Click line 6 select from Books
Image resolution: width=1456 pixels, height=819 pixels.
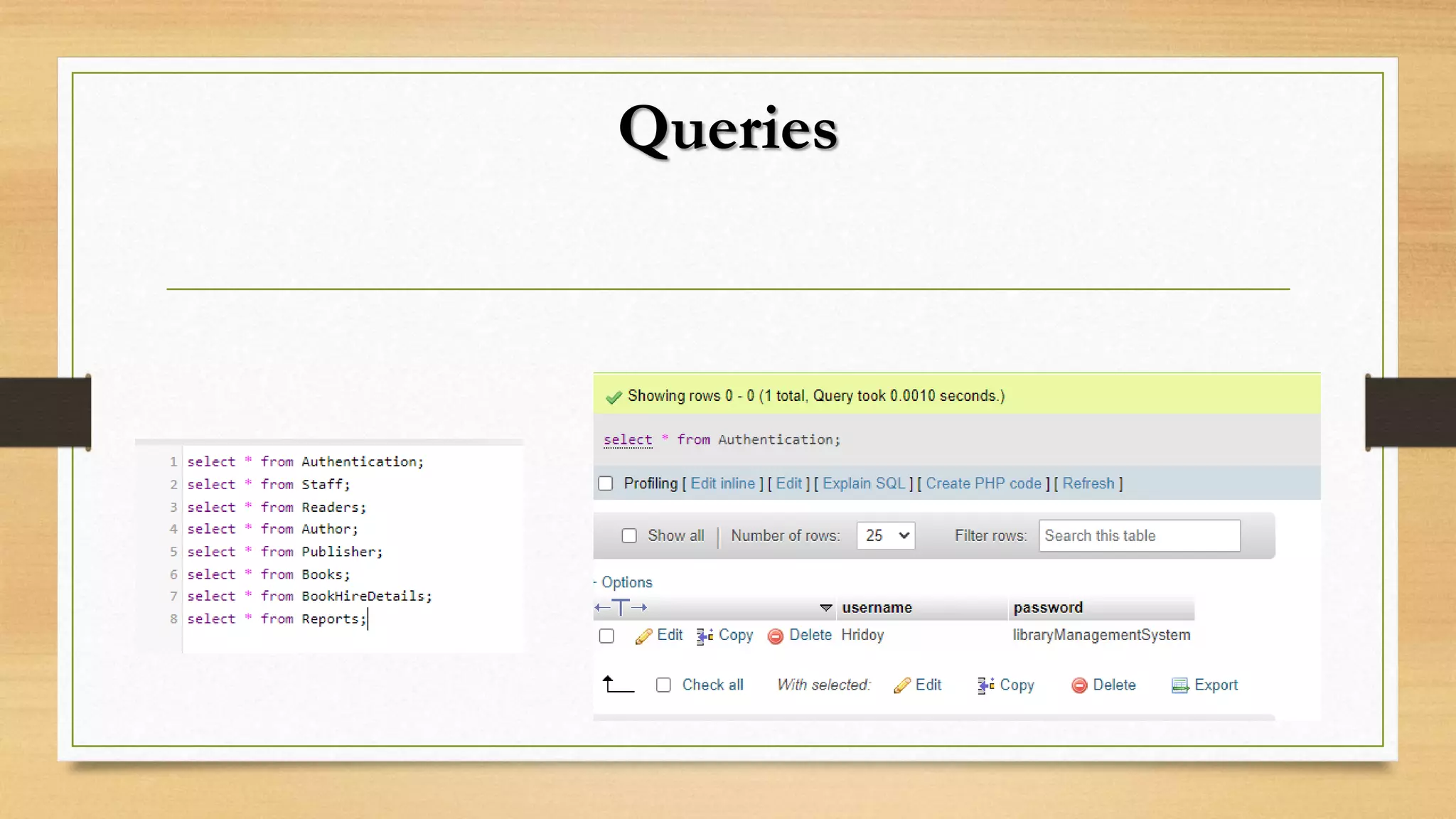click(x=269, y=574)
